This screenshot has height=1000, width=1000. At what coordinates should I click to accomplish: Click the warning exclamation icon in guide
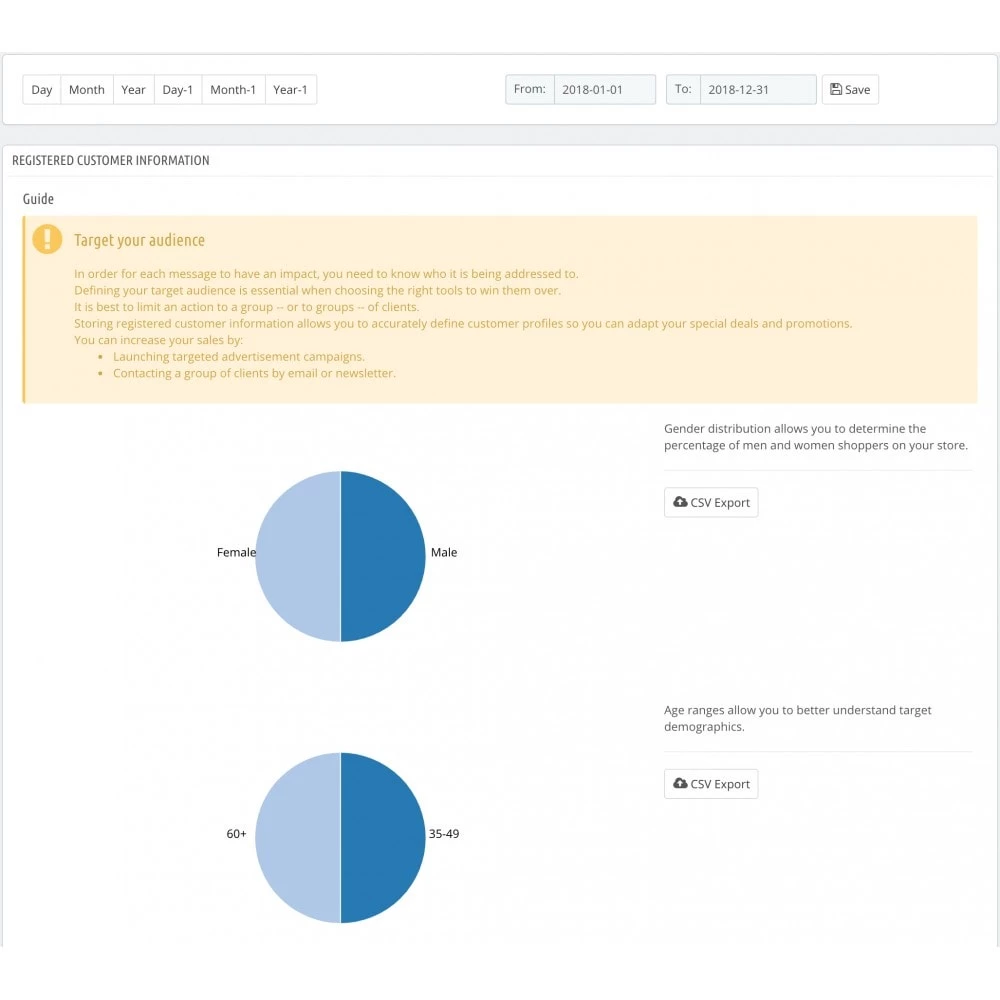(47, 239)
